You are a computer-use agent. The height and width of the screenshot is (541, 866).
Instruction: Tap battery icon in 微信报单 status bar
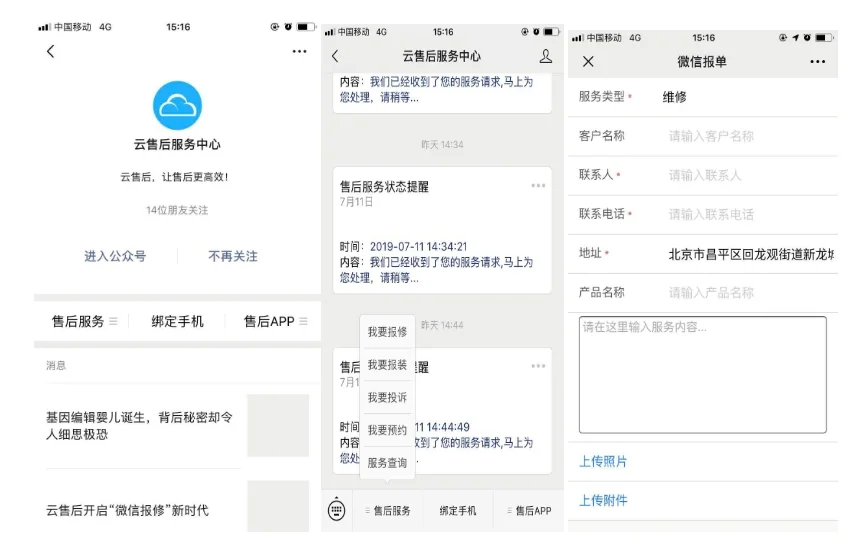tap(824, 38)
